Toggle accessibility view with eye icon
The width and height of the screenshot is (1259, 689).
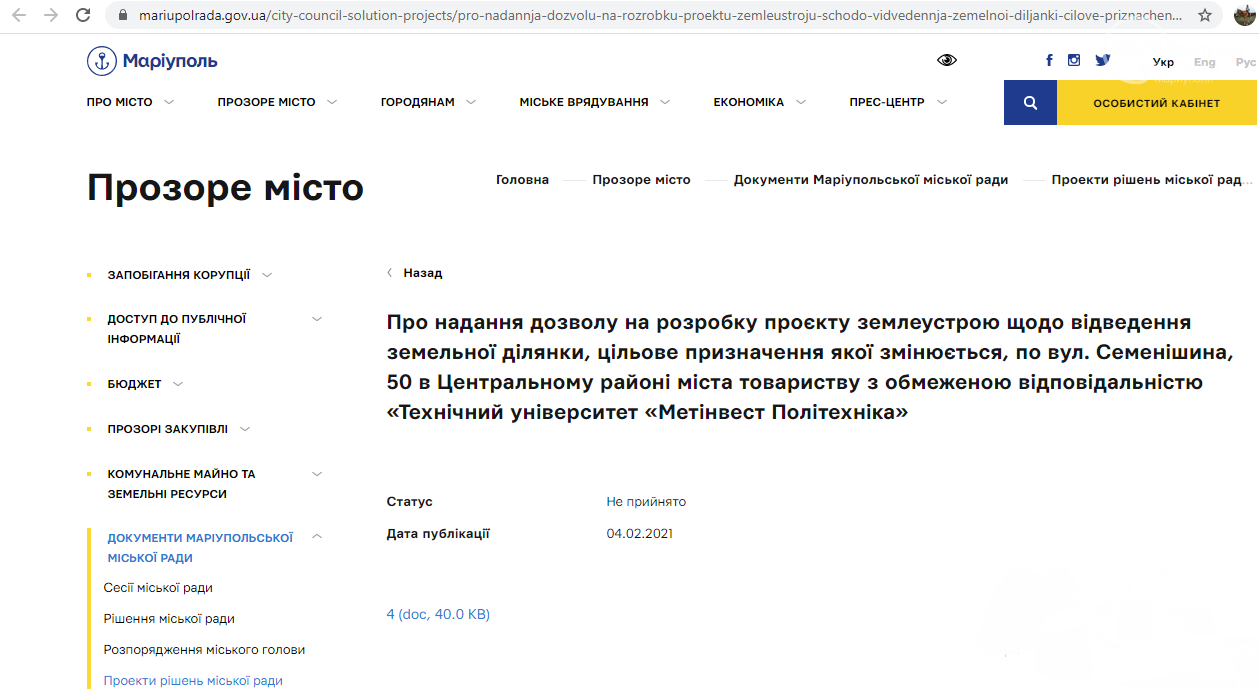click(x=946, y=60)
